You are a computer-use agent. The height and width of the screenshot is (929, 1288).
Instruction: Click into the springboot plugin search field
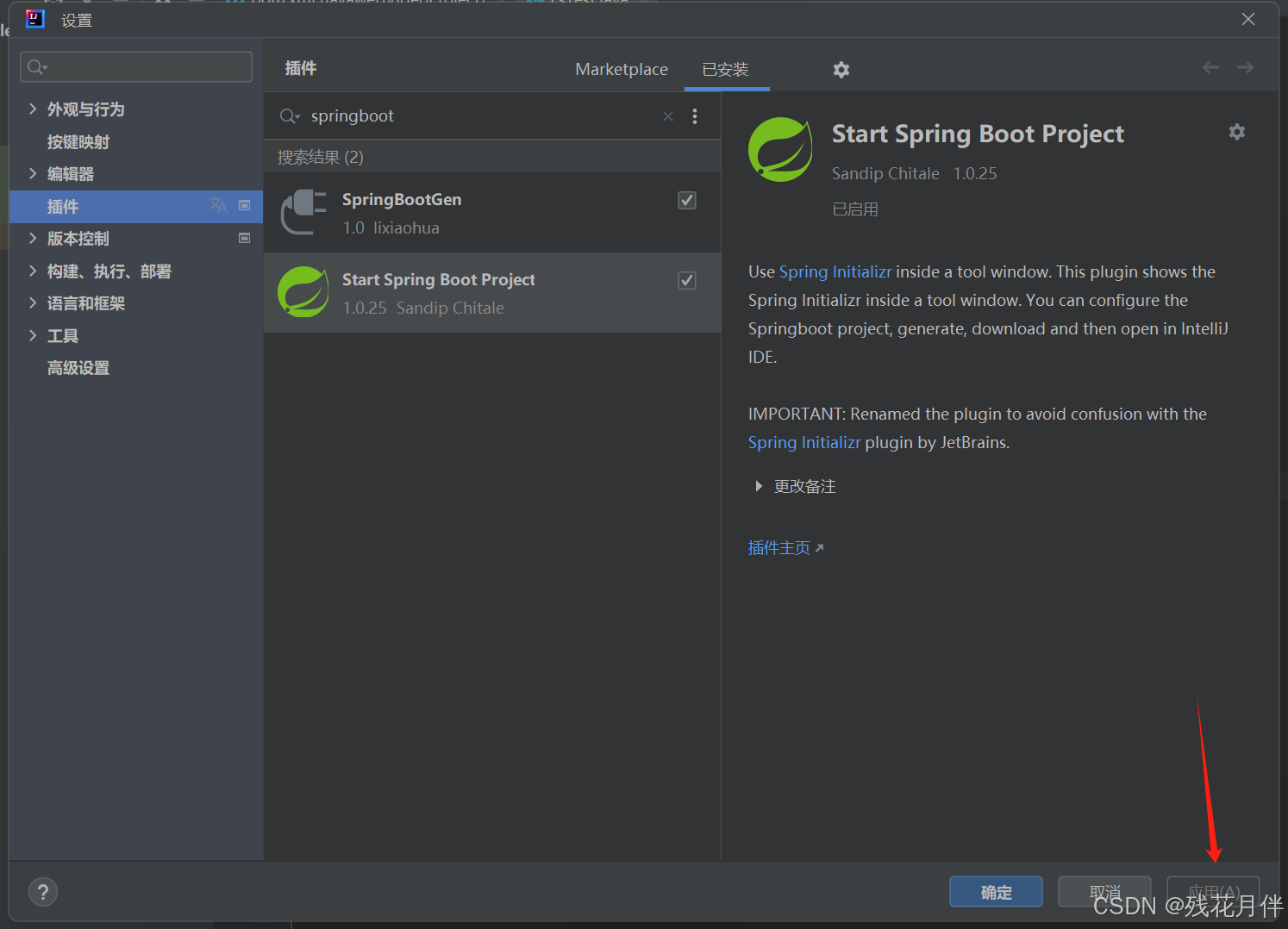pyautogui.click(x=483, y=116)
